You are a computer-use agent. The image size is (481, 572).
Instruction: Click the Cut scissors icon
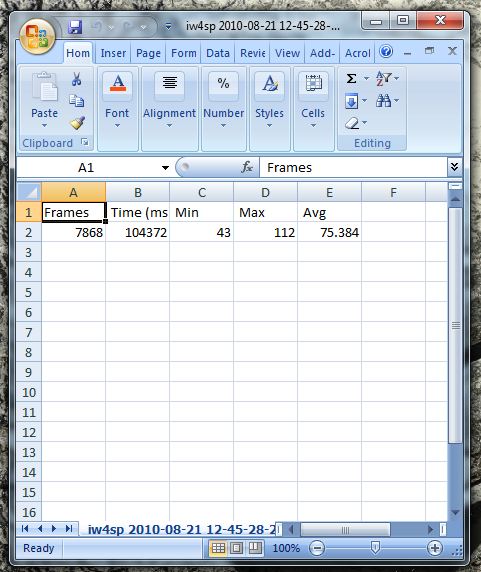77,78
